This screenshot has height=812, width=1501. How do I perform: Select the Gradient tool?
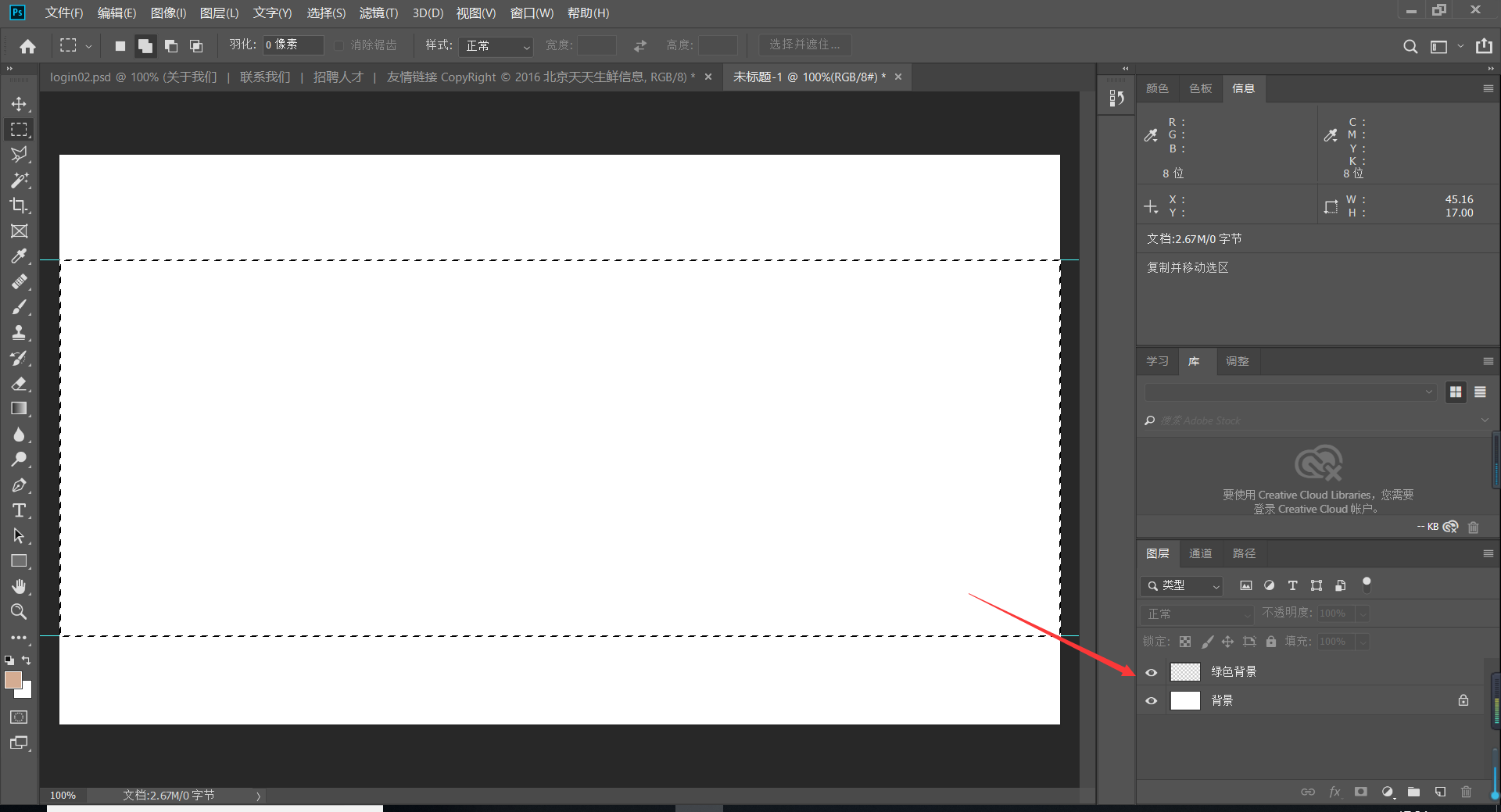click(x=19, y=409)
